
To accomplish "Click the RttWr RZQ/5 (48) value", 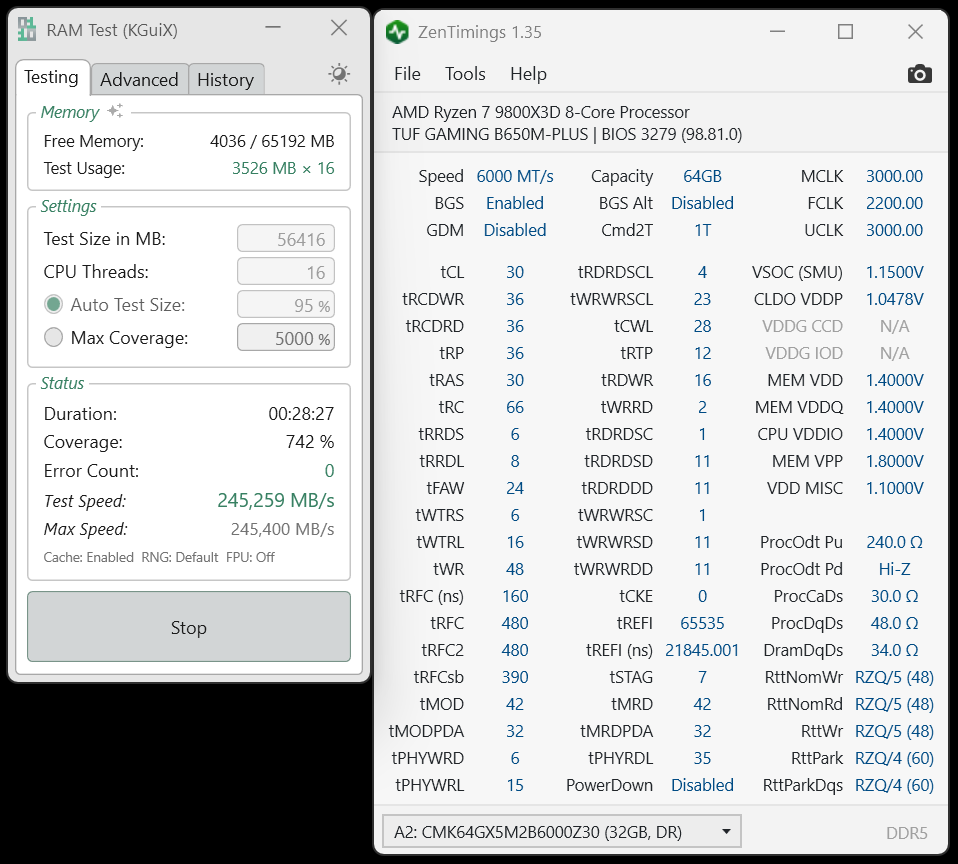I will tap(894, 731).
